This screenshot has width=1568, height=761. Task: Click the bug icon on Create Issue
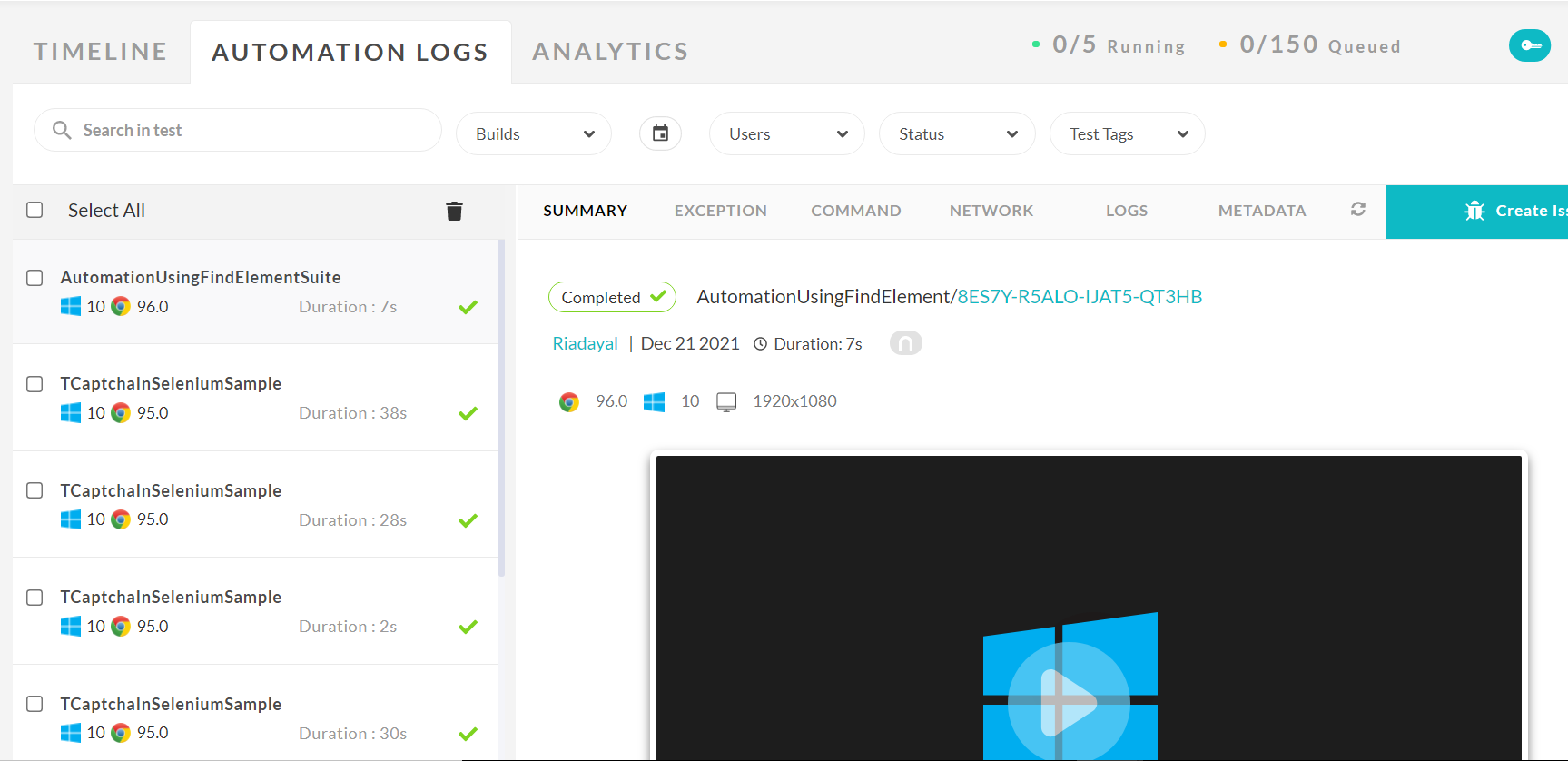point(1474,211)
